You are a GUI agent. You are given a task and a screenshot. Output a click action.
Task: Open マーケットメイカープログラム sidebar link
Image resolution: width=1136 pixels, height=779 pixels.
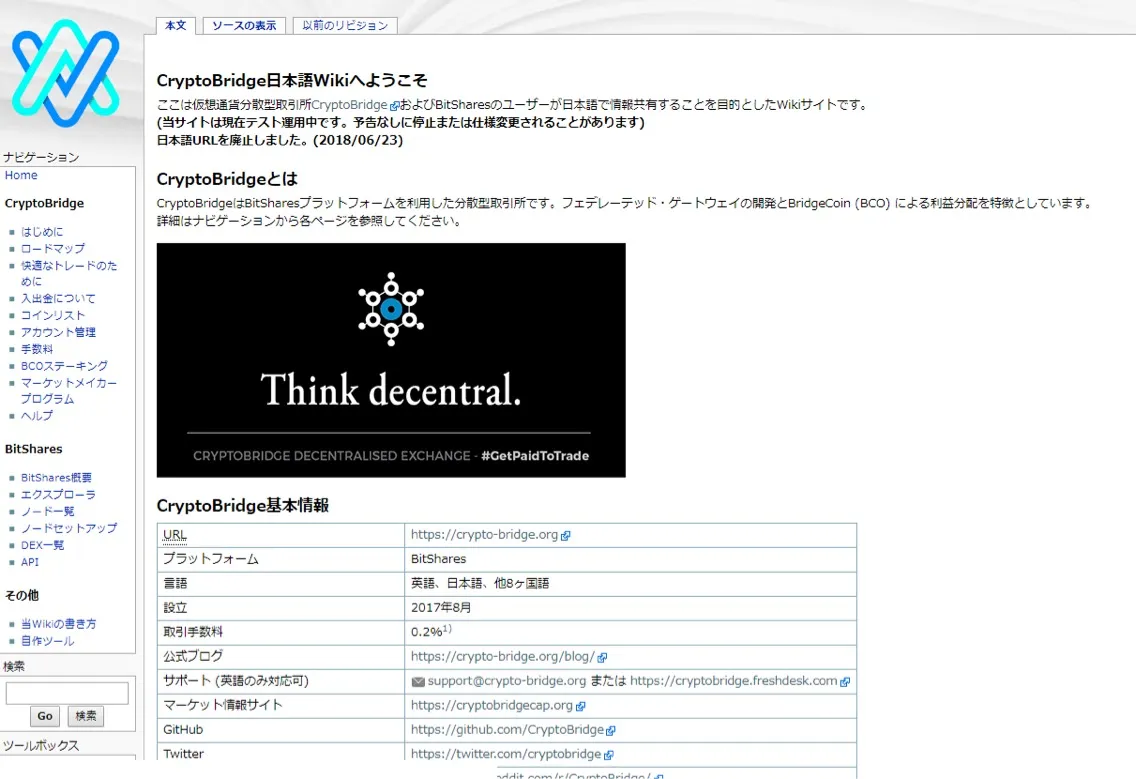[x=69, y=391]
